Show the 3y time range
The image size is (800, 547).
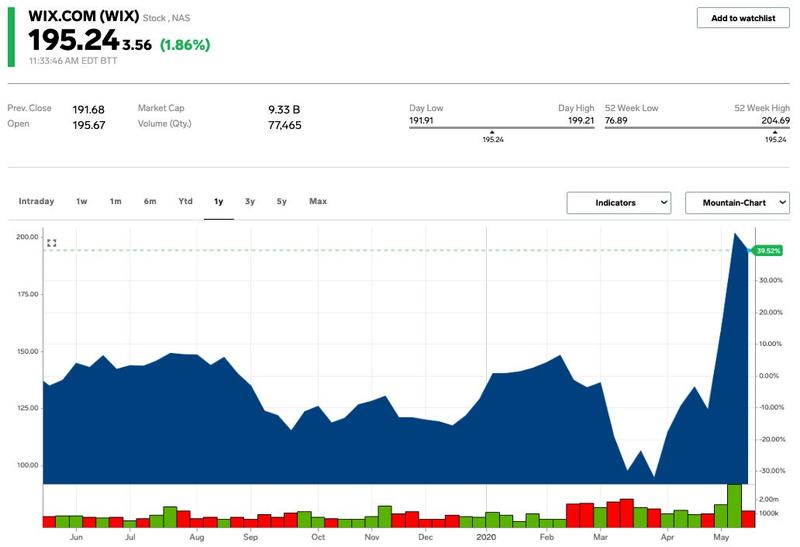pyautogui.click(x=250, y=202)
